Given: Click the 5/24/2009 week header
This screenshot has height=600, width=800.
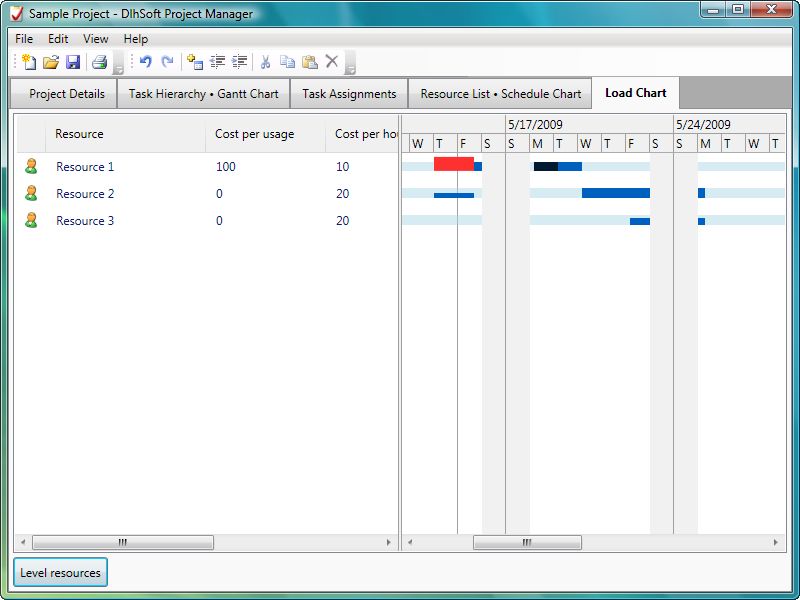Looking at the screenshot, I should (x=730, y=124).
